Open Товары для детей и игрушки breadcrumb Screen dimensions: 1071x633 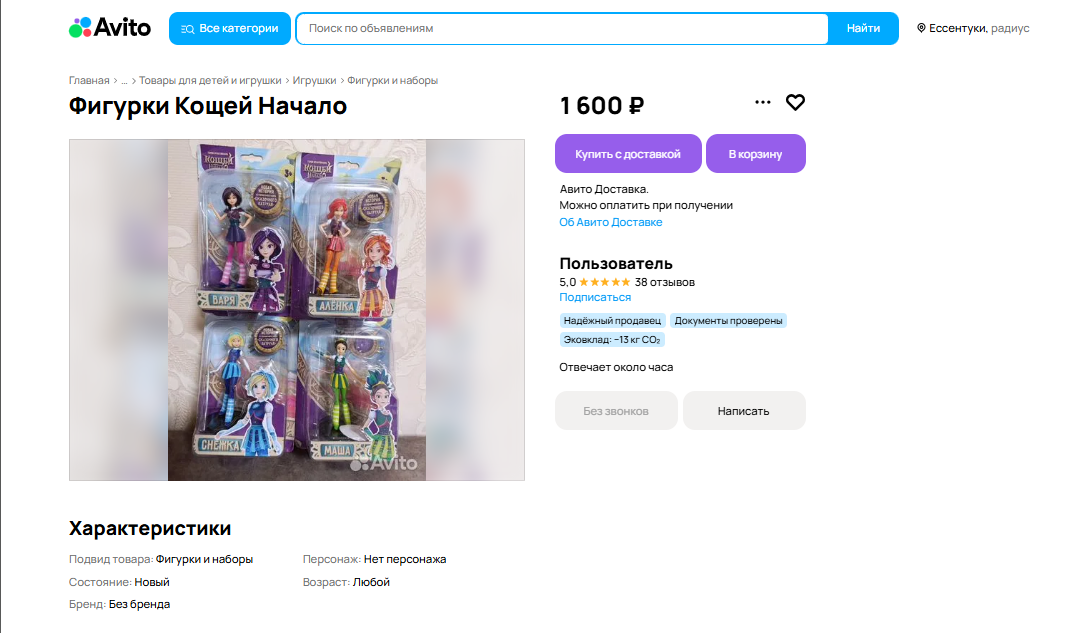(211, 81)
